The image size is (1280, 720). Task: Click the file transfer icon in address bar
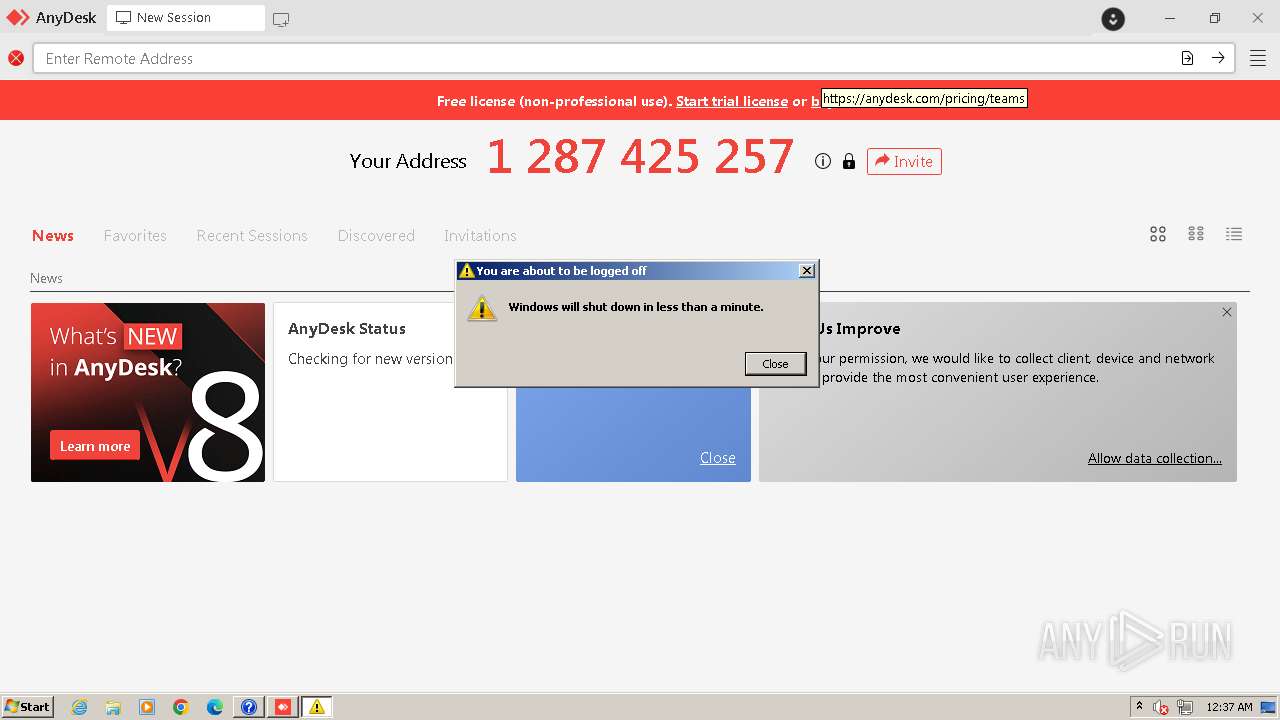(x=1187, y=58)
